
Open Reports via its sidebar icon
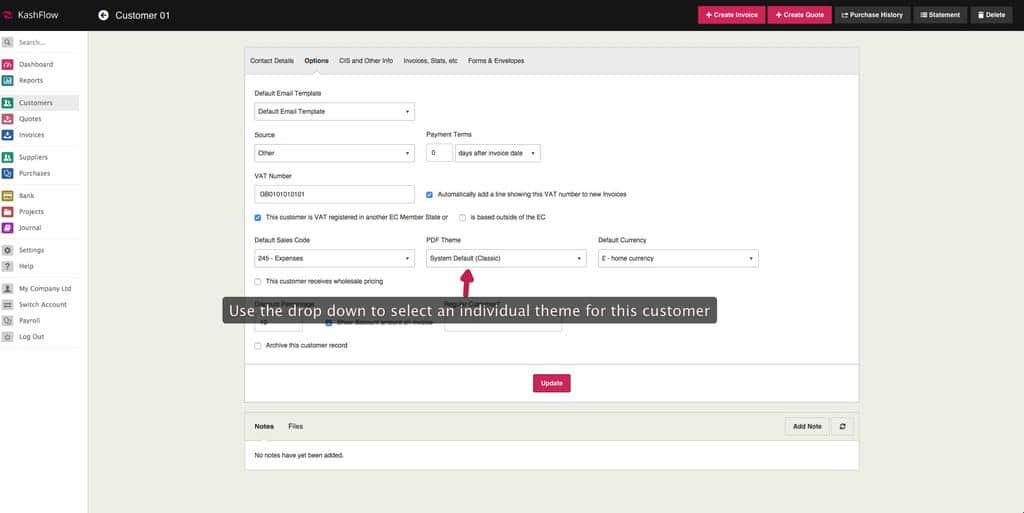[8, 80]
